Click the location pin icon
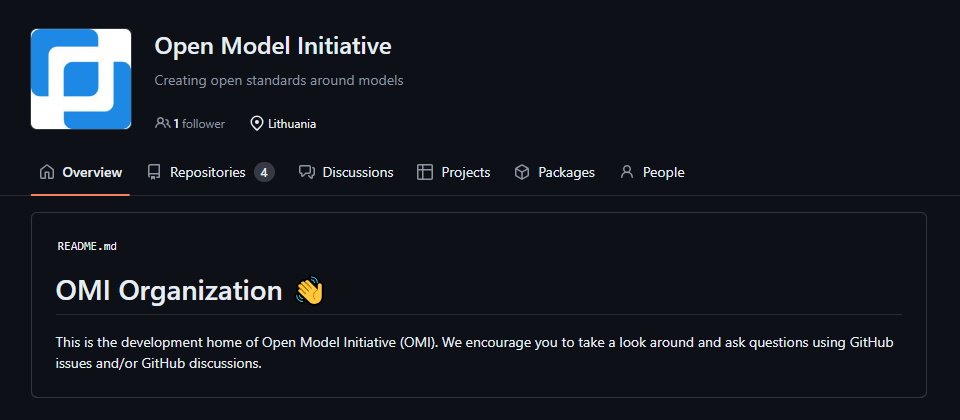The width and height of the screenshot is (960, 420). (257, 123)
